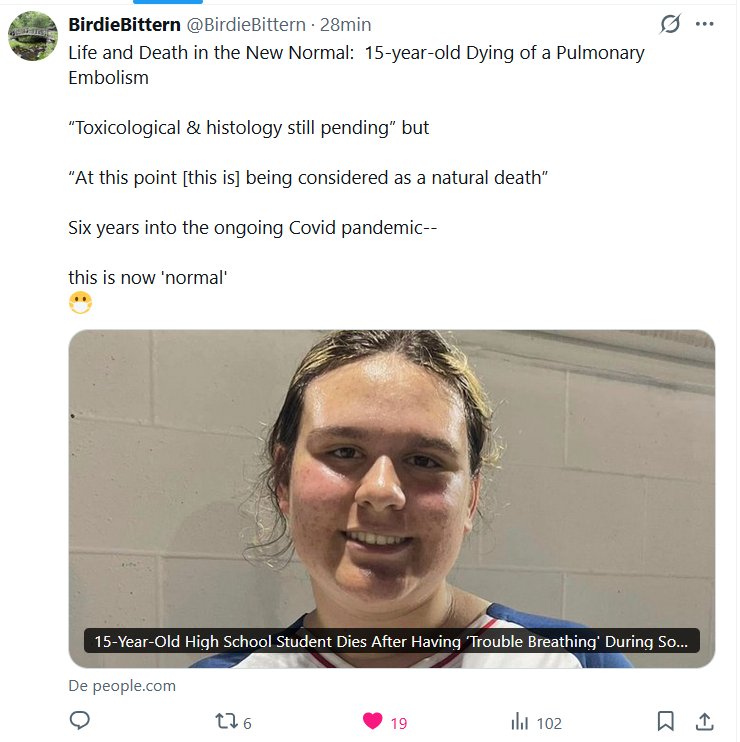
Task: Click the like count 19
Action: point(398,723)
